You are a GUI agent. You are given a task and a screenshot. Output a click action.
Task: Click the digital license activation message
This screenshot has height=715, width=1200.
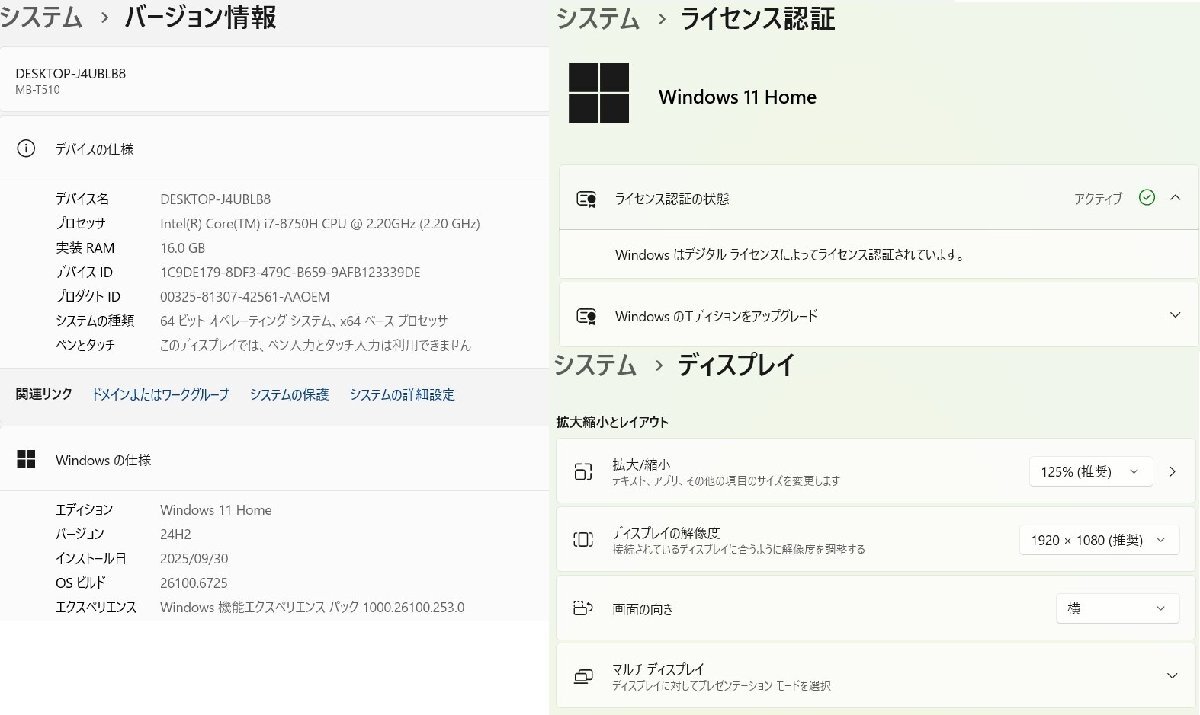point(790,255)
